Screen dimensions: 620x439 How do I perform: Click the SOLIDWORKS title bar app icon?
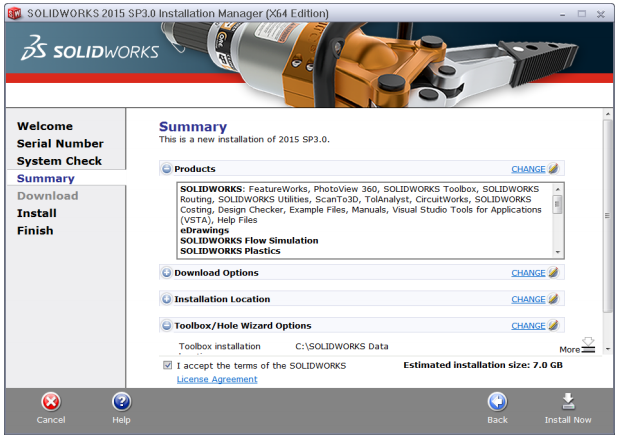pos(15,13)
